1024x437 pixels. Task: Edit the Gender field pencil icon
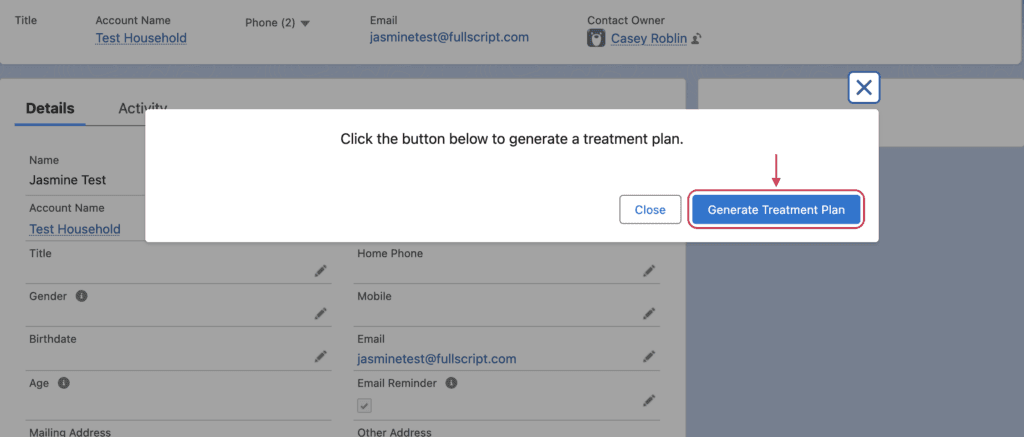point(321,314)
